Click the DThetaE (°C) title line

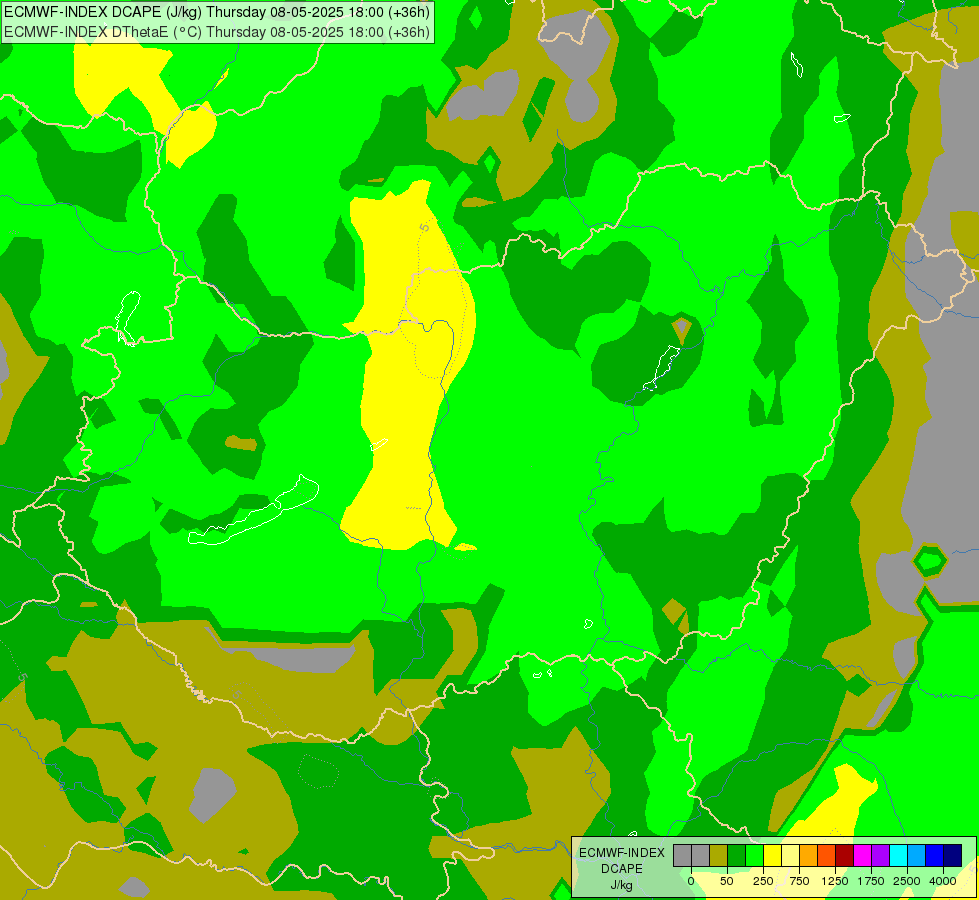[x=217, y=32]
